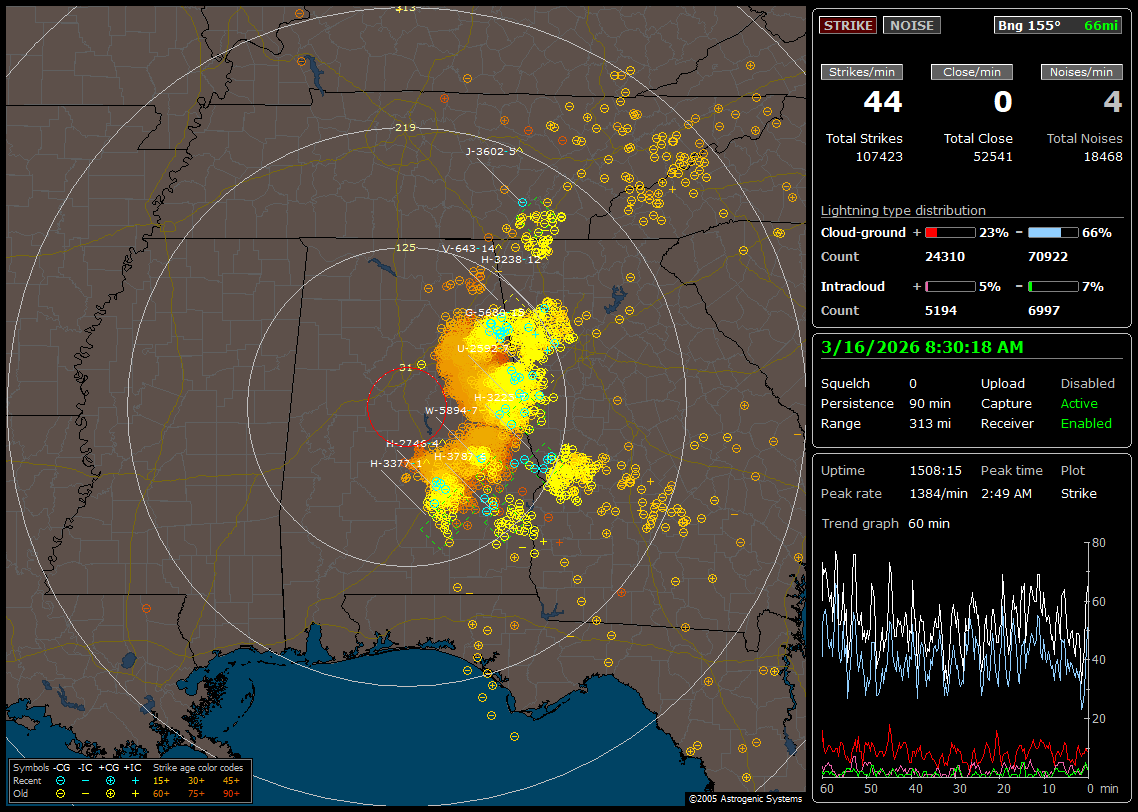Click the Close/min button
The image size is (1138, 812).
(x=972, y=72)
